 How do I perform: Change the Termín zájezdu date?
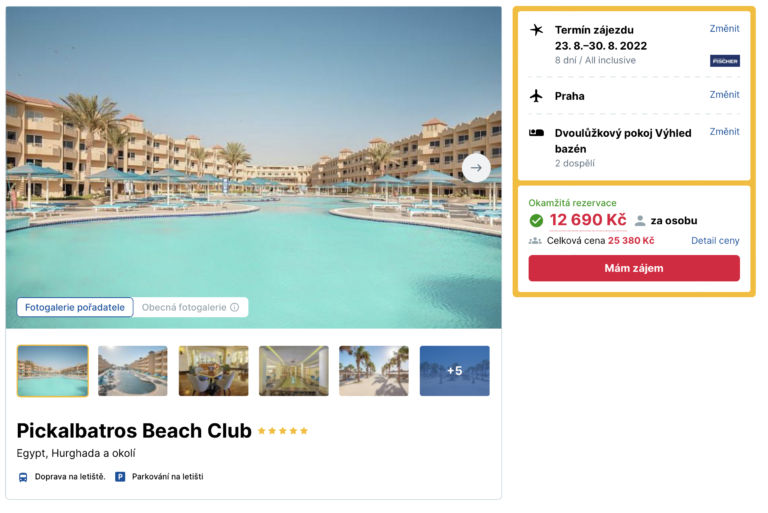724,29
